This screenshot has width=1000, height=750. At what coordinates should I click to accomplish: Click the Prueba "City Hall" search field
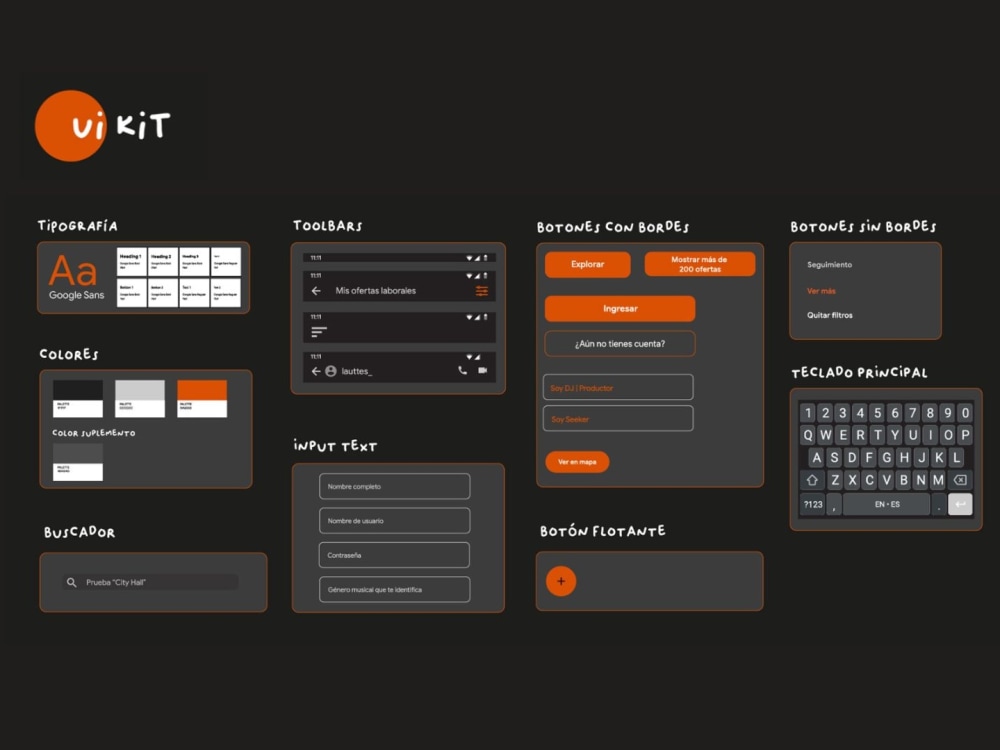point(151,582)
